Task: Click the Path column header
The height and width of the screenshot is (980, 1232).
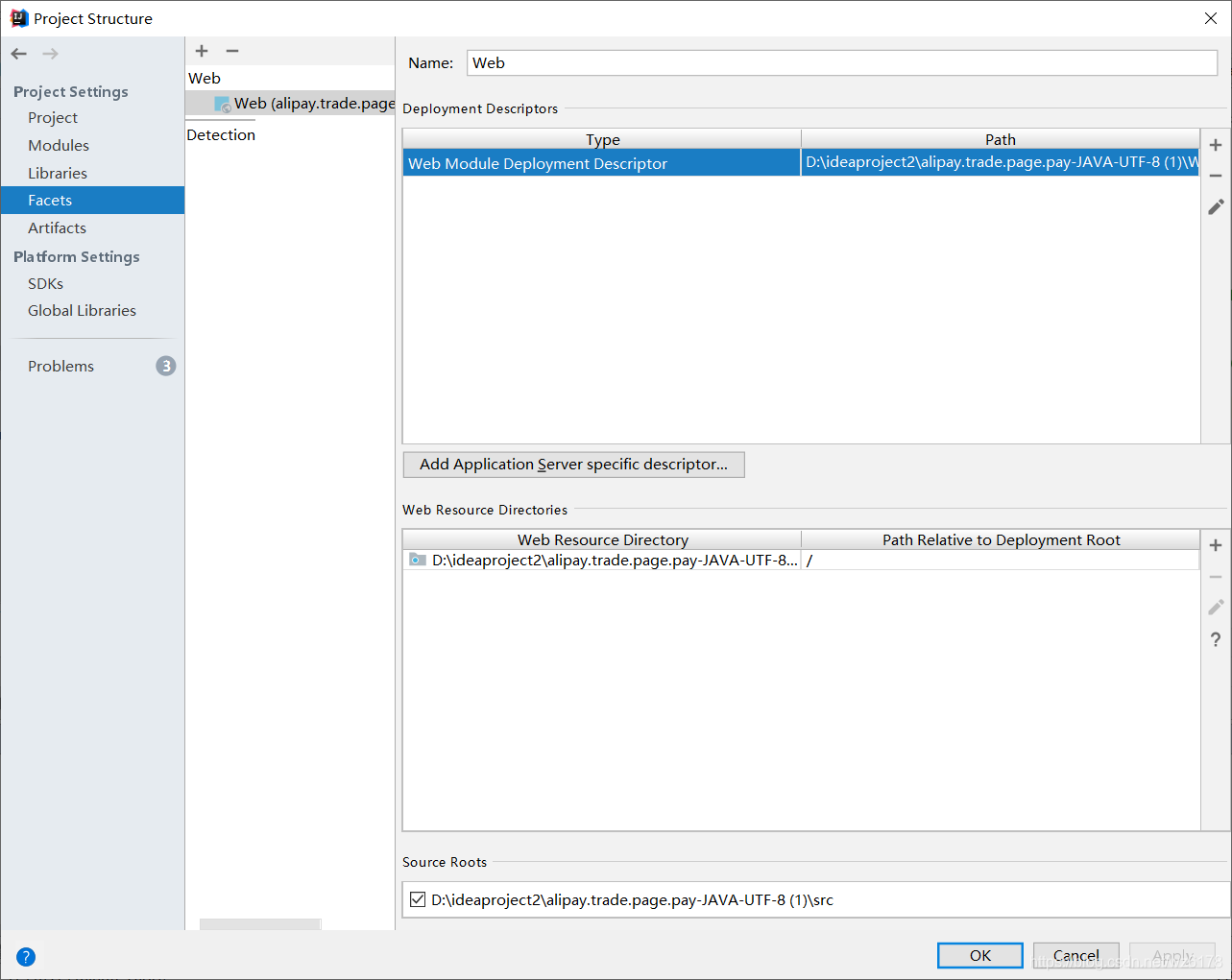Action: coord(1001,139)
